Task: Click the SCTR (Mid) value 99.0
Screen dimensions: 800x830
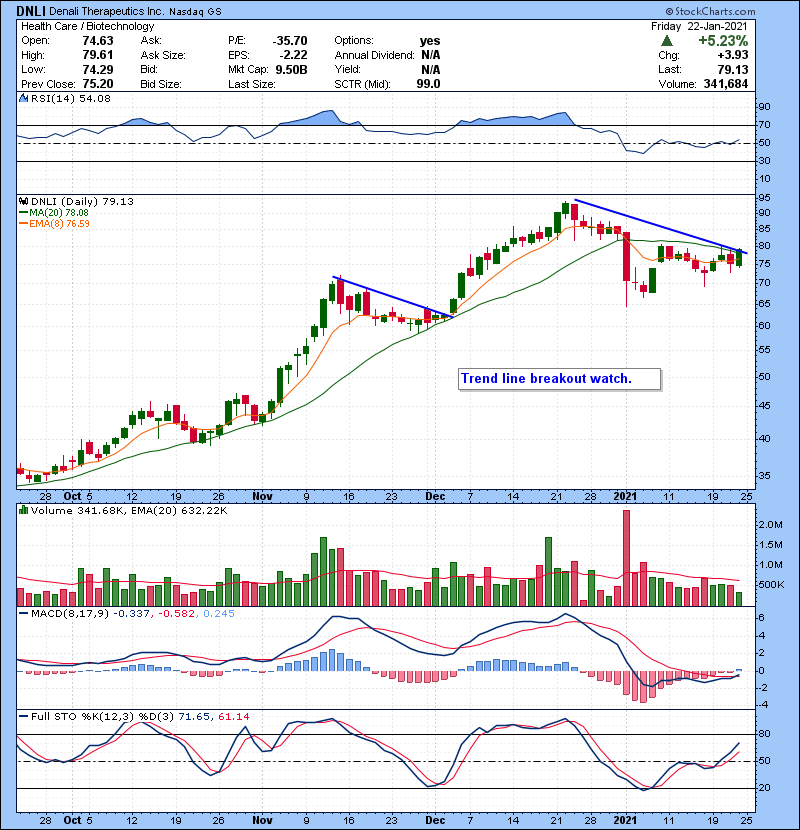Action: (428, 84)
